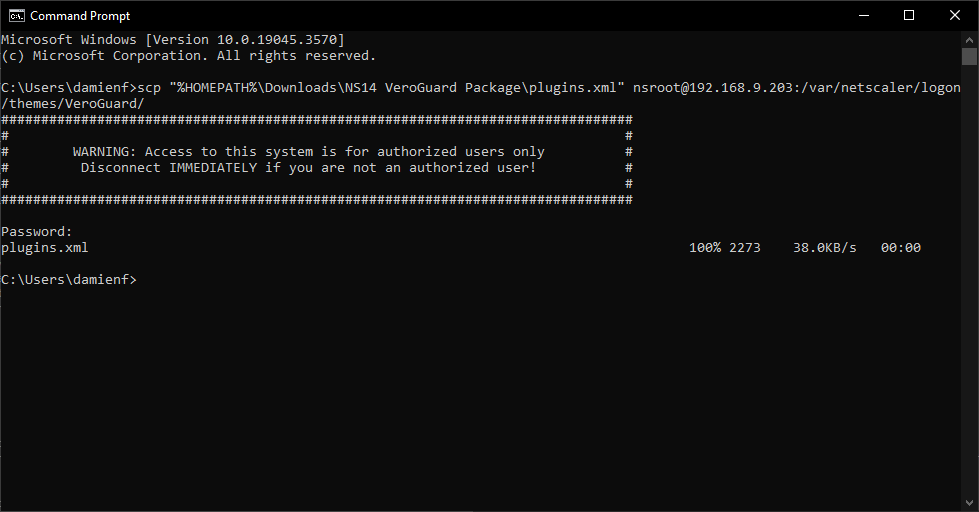Close the Command Prompt window
Viewport: 979px width, 512px height.
click(955, 16)
